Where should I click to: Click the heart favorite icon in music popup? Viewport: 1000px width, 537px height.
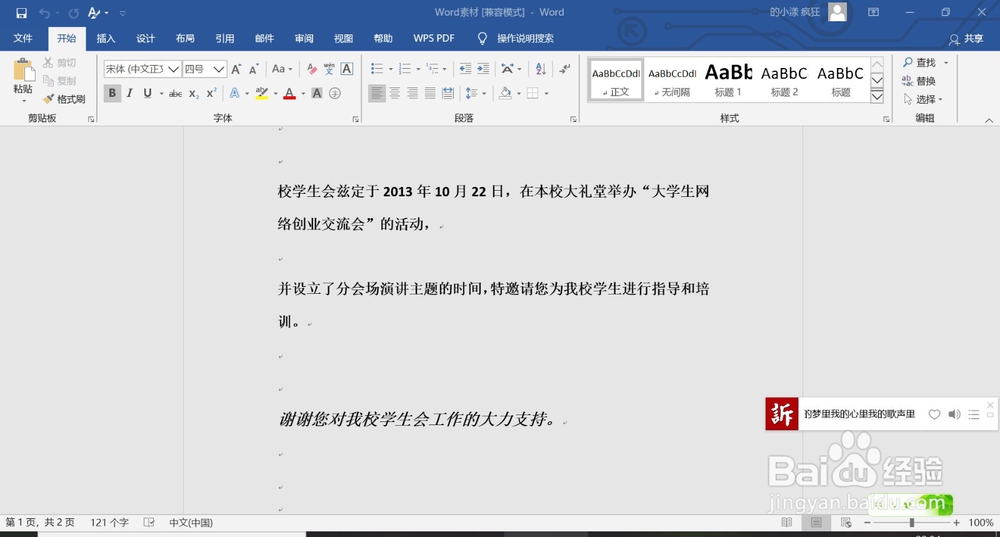tap(934, 415)
